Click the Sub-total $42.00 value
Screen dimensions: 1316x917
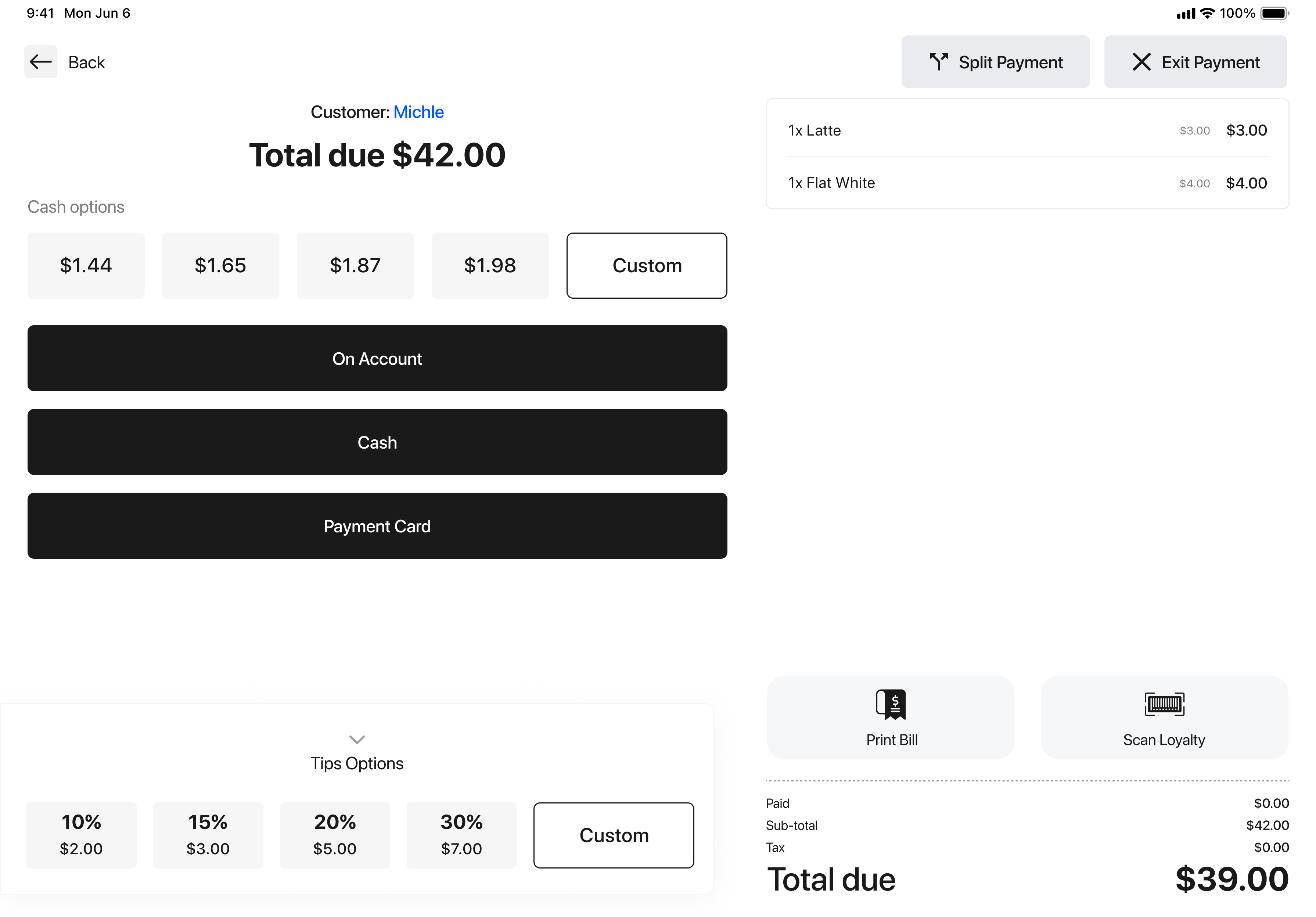[x=1267, y=825]
